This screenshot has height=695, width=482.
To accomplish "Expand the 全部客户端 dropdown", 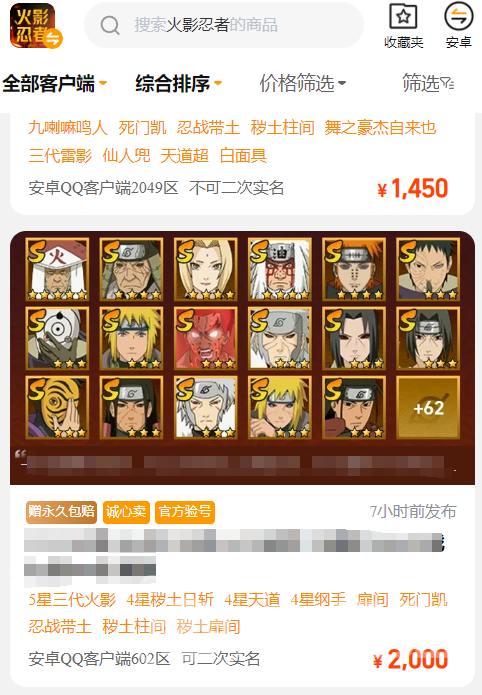I will pos(55,83).
